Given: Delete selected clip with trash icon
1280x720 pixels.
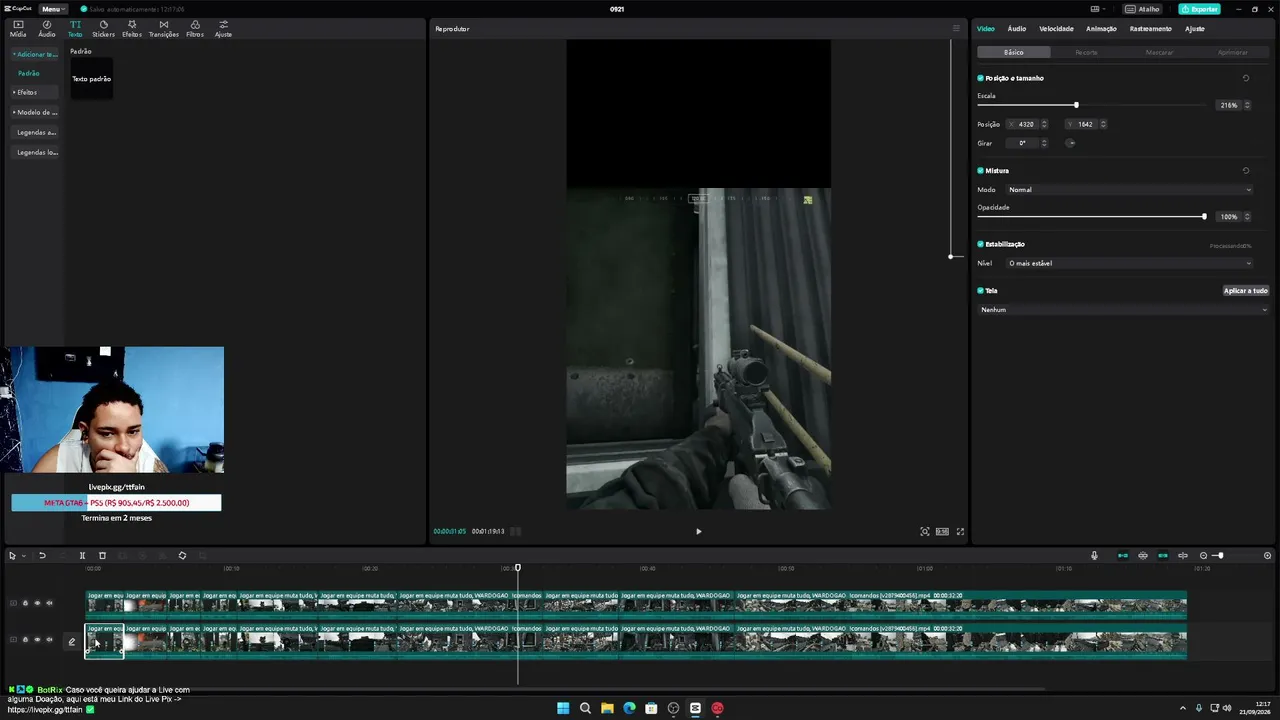Looking at the screenshot, I should tap(102, 555).
